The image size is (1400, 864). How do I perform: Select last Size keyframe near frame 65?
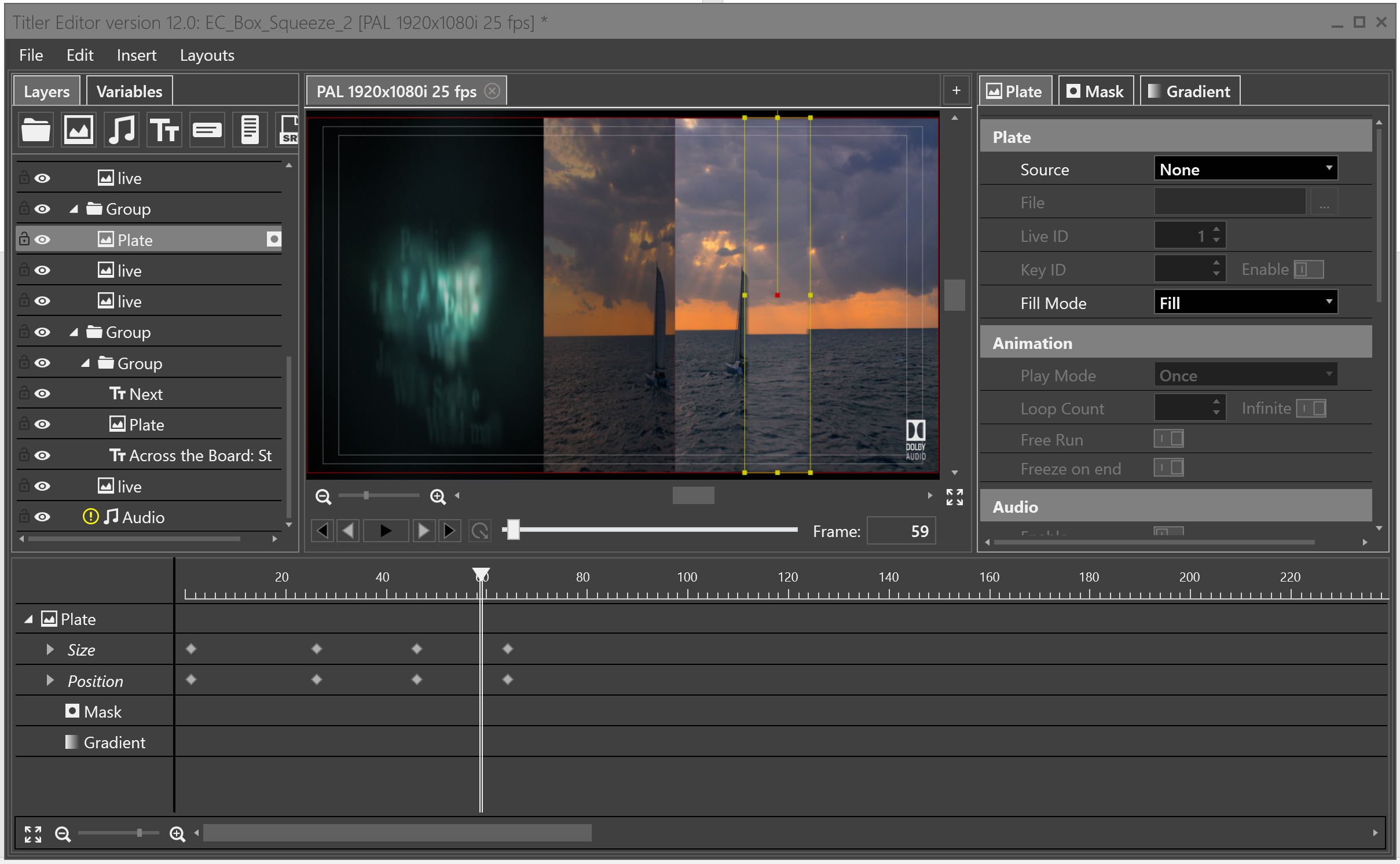tap(508, 648)
